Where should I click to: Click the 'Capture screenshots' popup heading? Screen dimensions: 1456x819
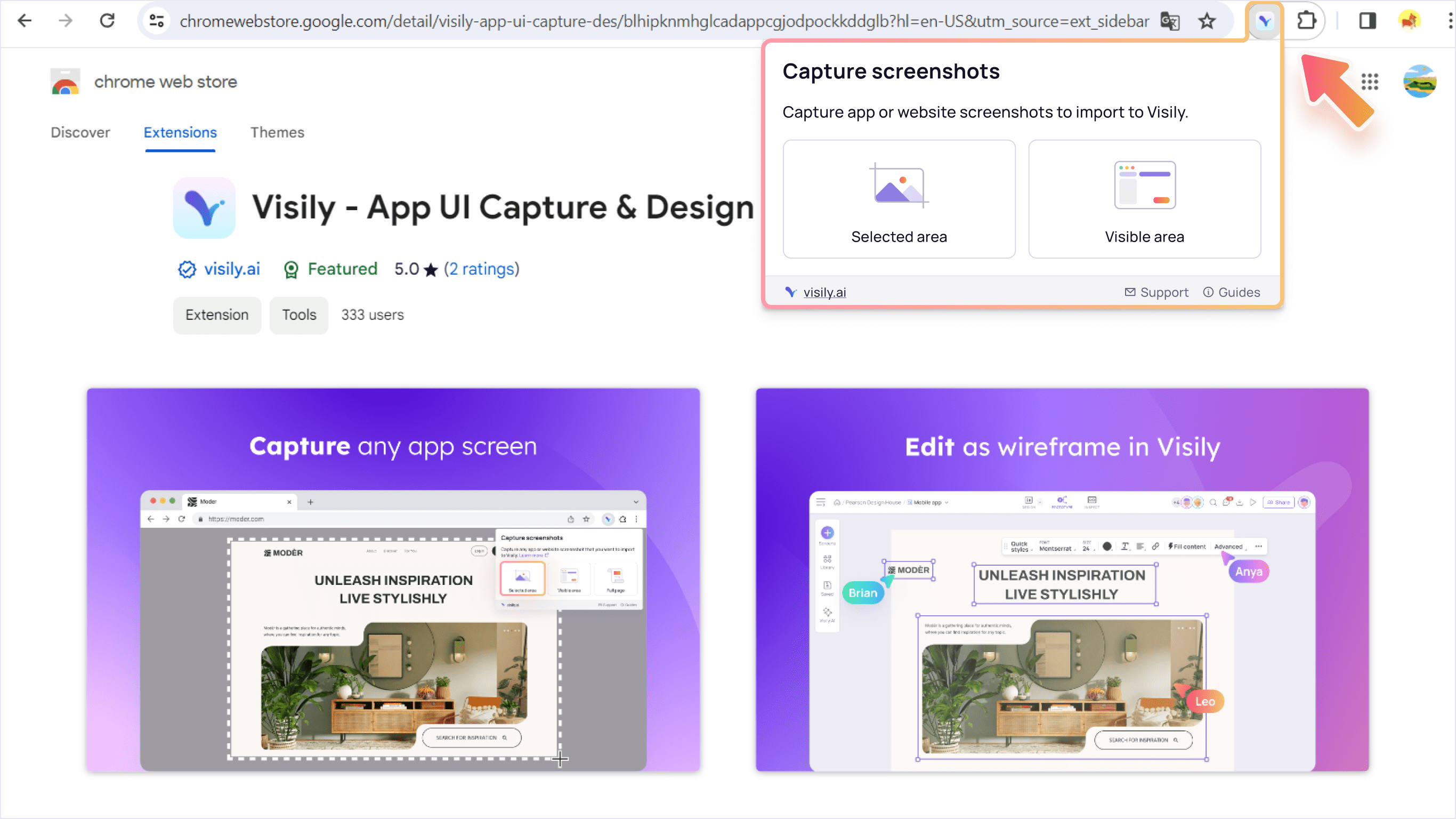[891, 71]
